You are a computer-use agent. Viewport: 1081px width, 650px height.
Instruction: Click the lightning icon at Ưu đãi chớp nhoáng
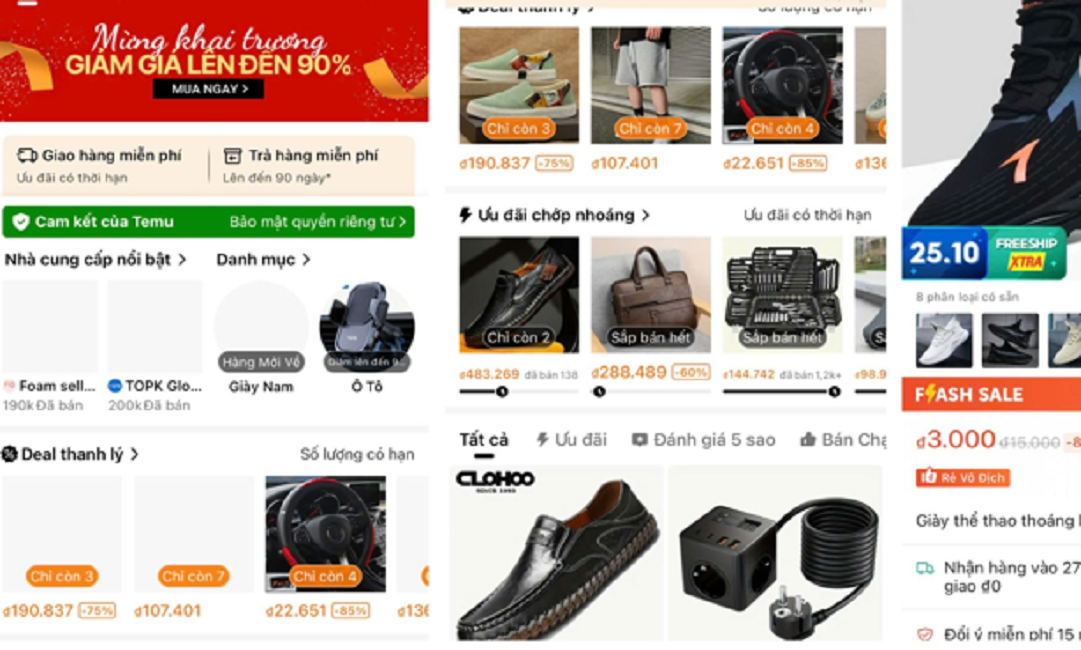pyautogui.click(x=465, y=215)
